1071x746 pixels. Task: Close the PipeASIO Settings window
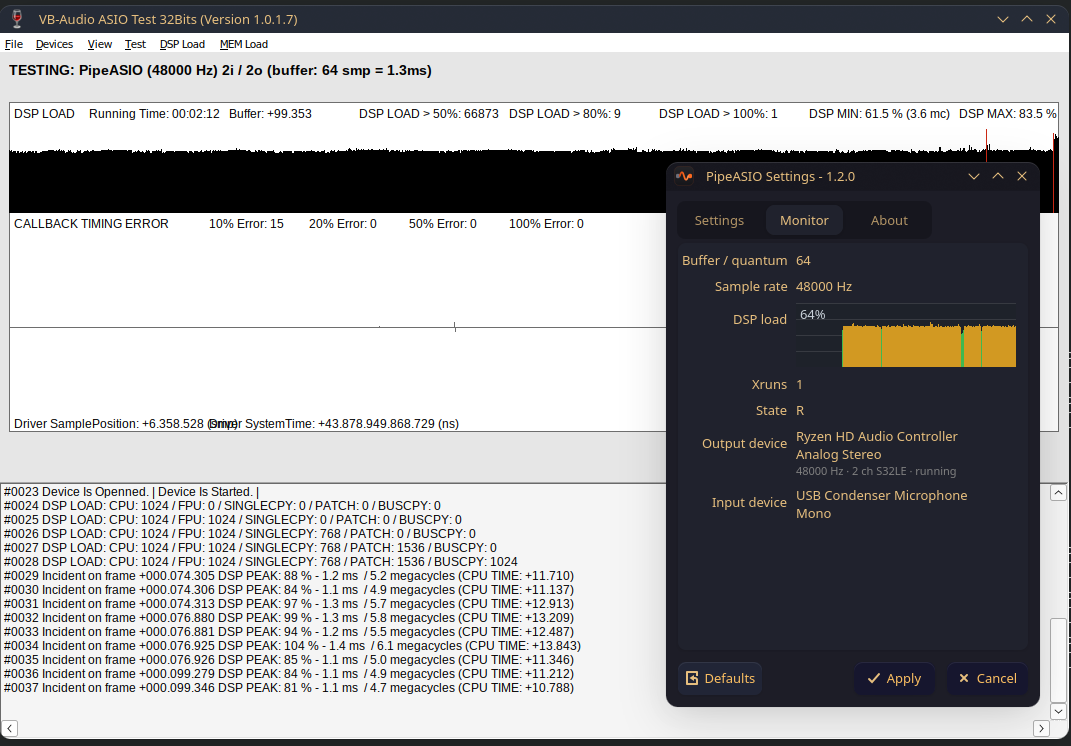(1022, 176)
